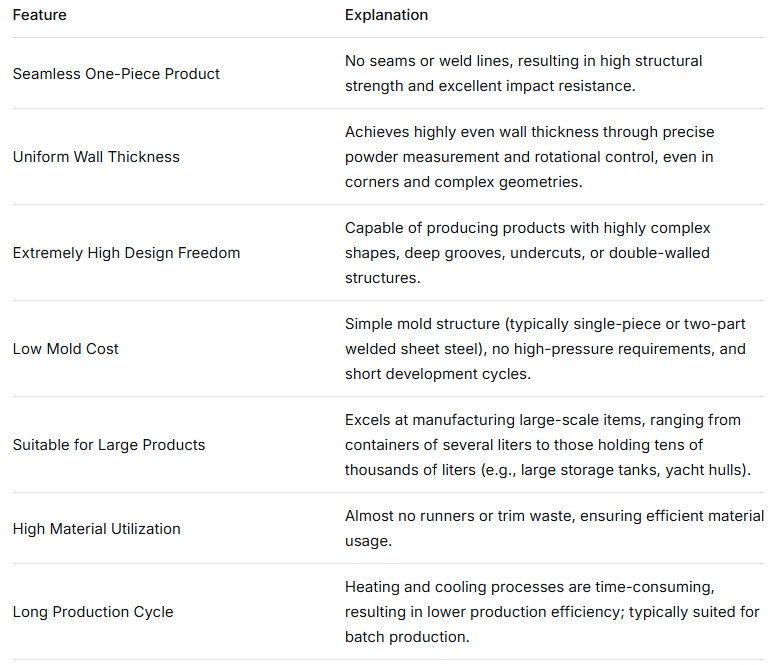Select the Extremely High Design Freedom cell

coord(126,253)
